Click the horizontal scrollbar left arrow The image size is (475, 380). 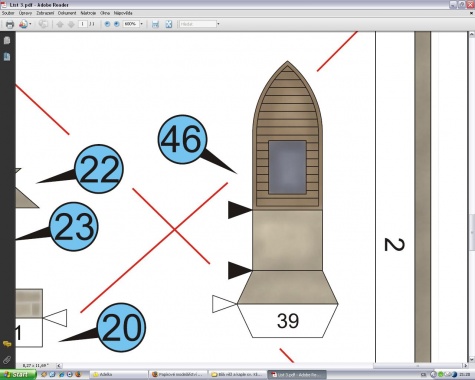59,366
